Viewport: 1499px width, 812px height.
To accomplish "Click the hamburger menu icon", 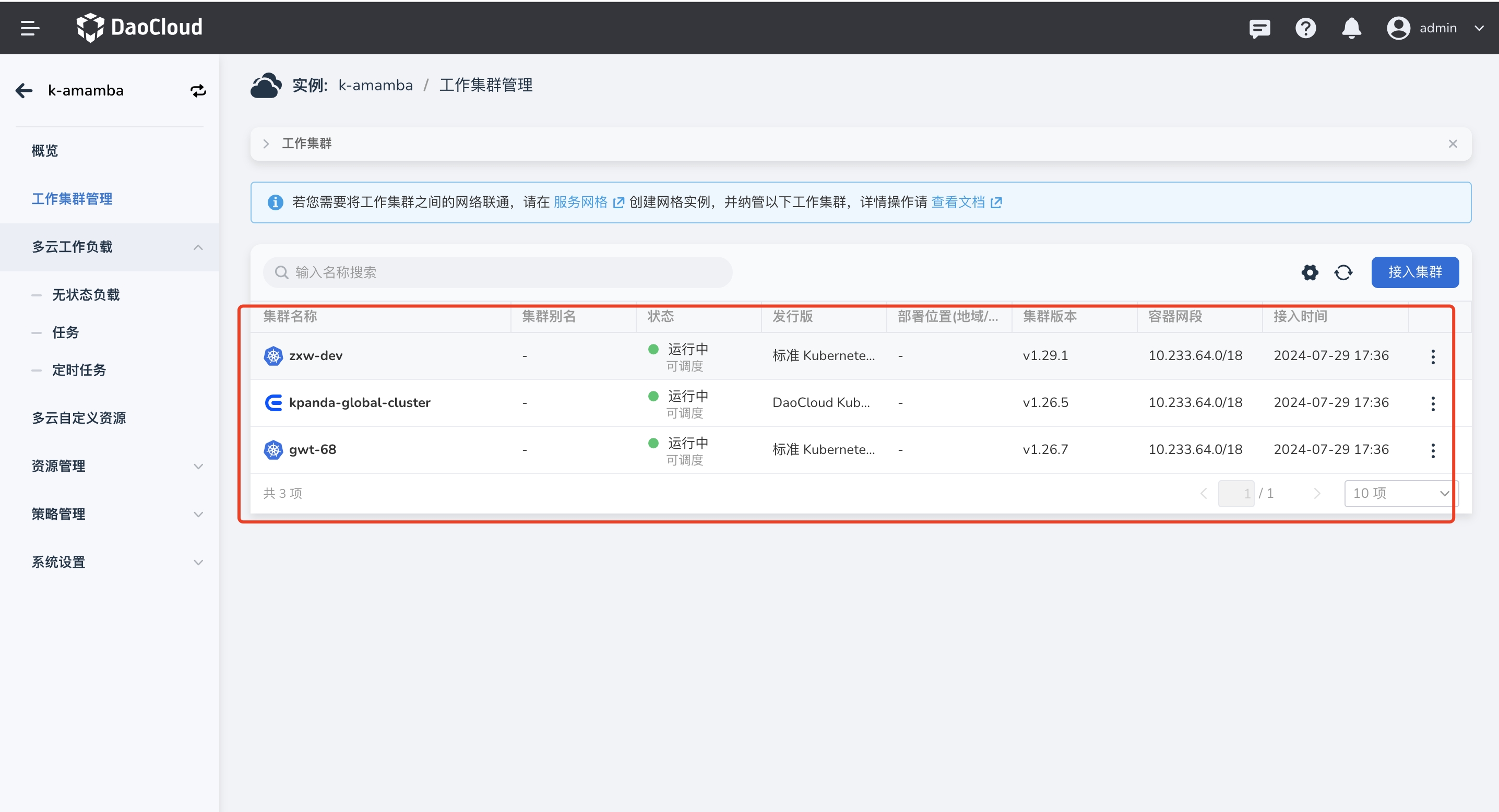I will tap(30, 27).
